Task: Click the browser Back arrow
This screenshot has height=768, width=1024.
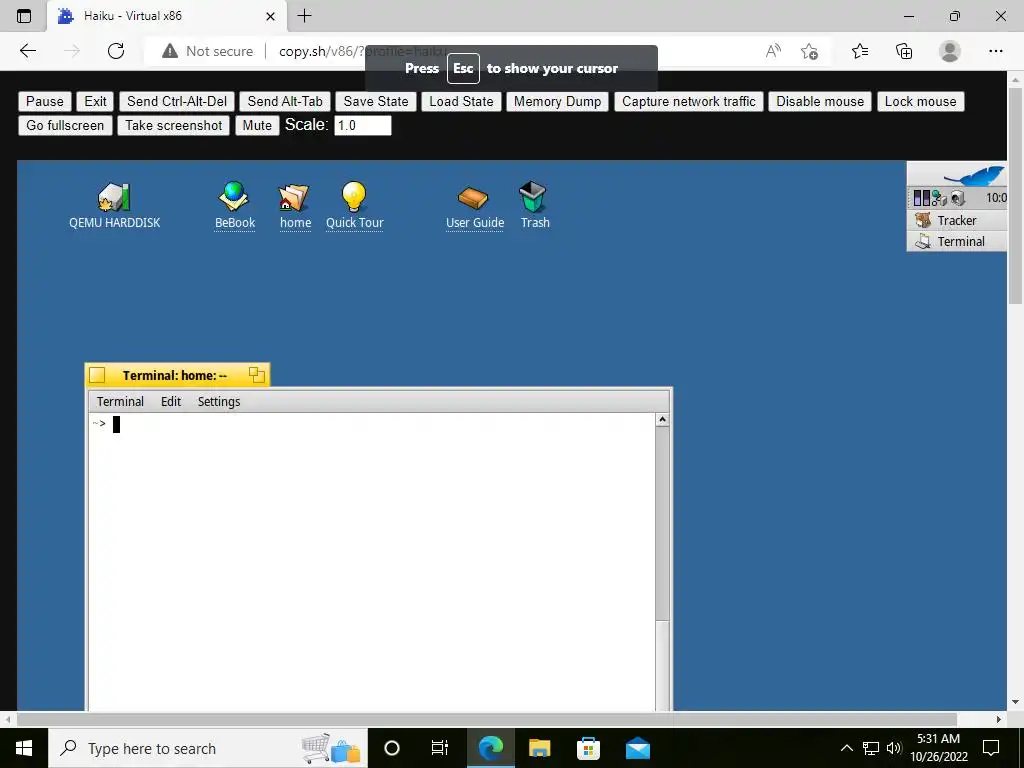Action: click(x=28, y=51)
